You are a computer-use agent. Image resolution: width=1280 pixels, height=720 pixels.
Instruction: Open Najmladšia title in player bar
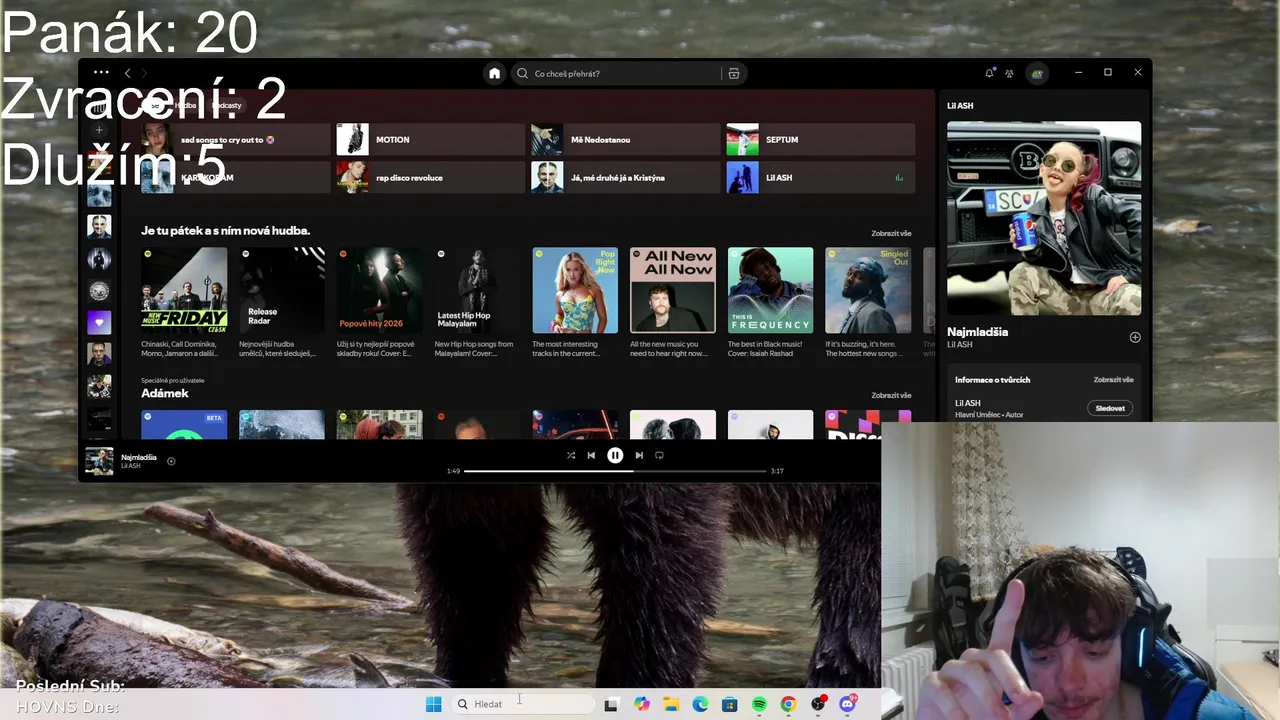coord(139,457)
